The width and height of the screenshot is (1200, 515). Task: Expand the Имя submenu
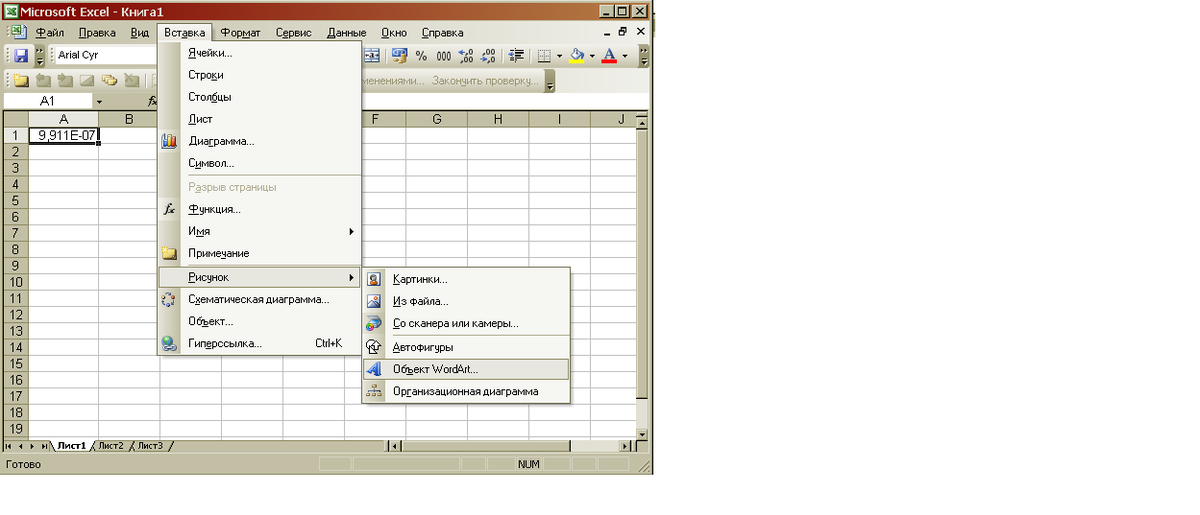point(259,231)
